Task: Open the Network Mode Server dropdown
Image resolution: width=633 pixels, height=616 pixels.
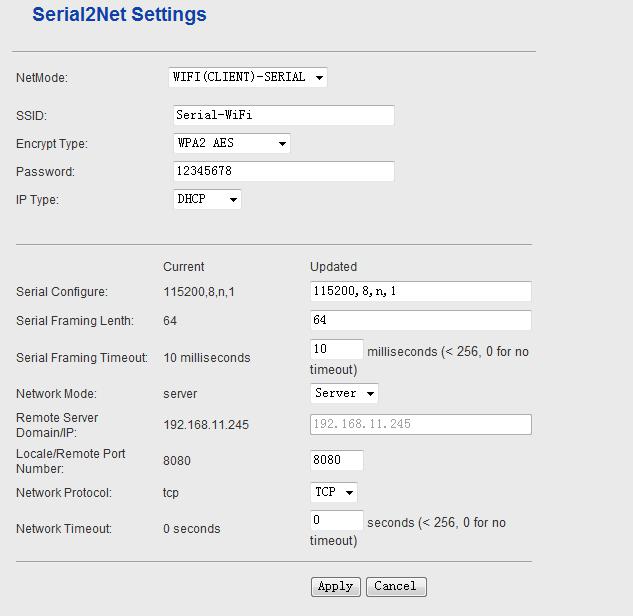Action: pos(344,394)
